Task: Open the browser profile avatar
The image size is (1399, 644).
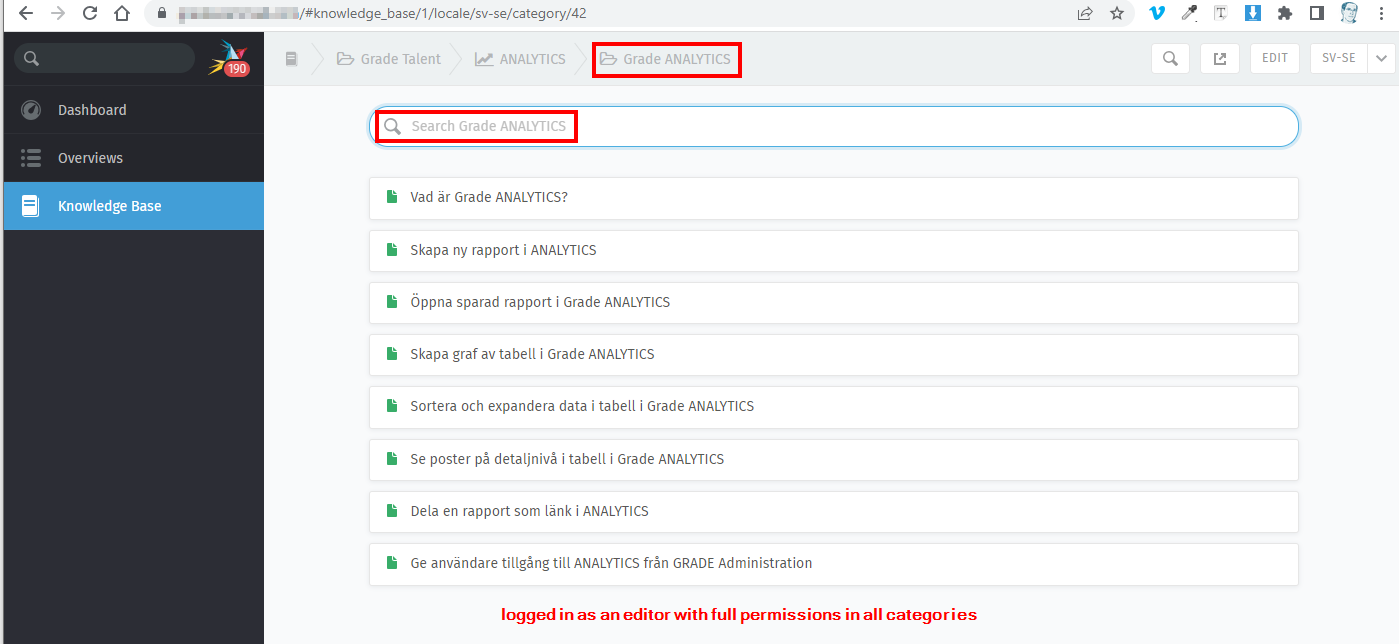Action: (x=1349, y=13)
